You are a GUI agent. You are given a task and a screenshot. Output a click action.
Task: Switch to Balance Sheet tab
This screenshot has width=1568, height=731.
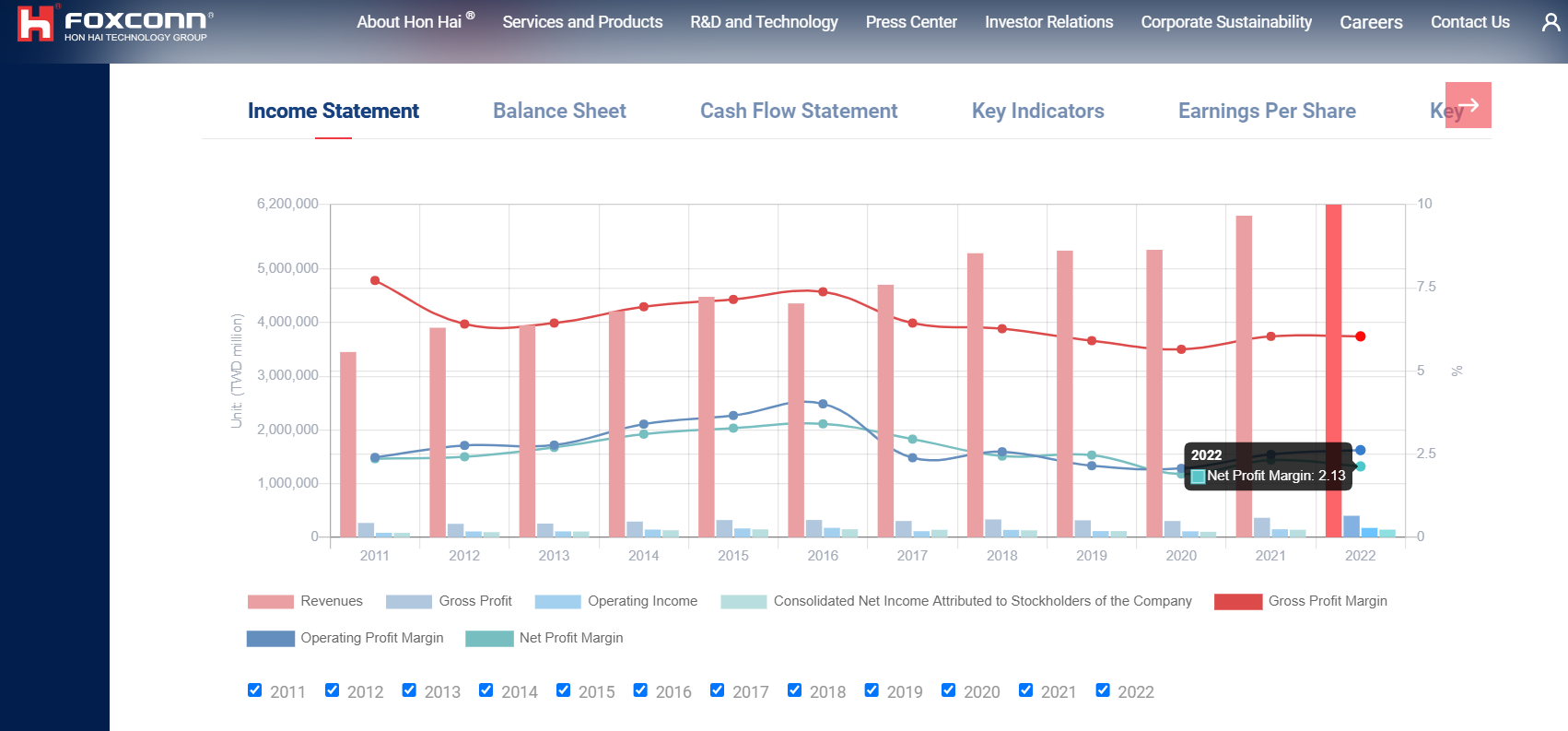click(x=559, y=111)
